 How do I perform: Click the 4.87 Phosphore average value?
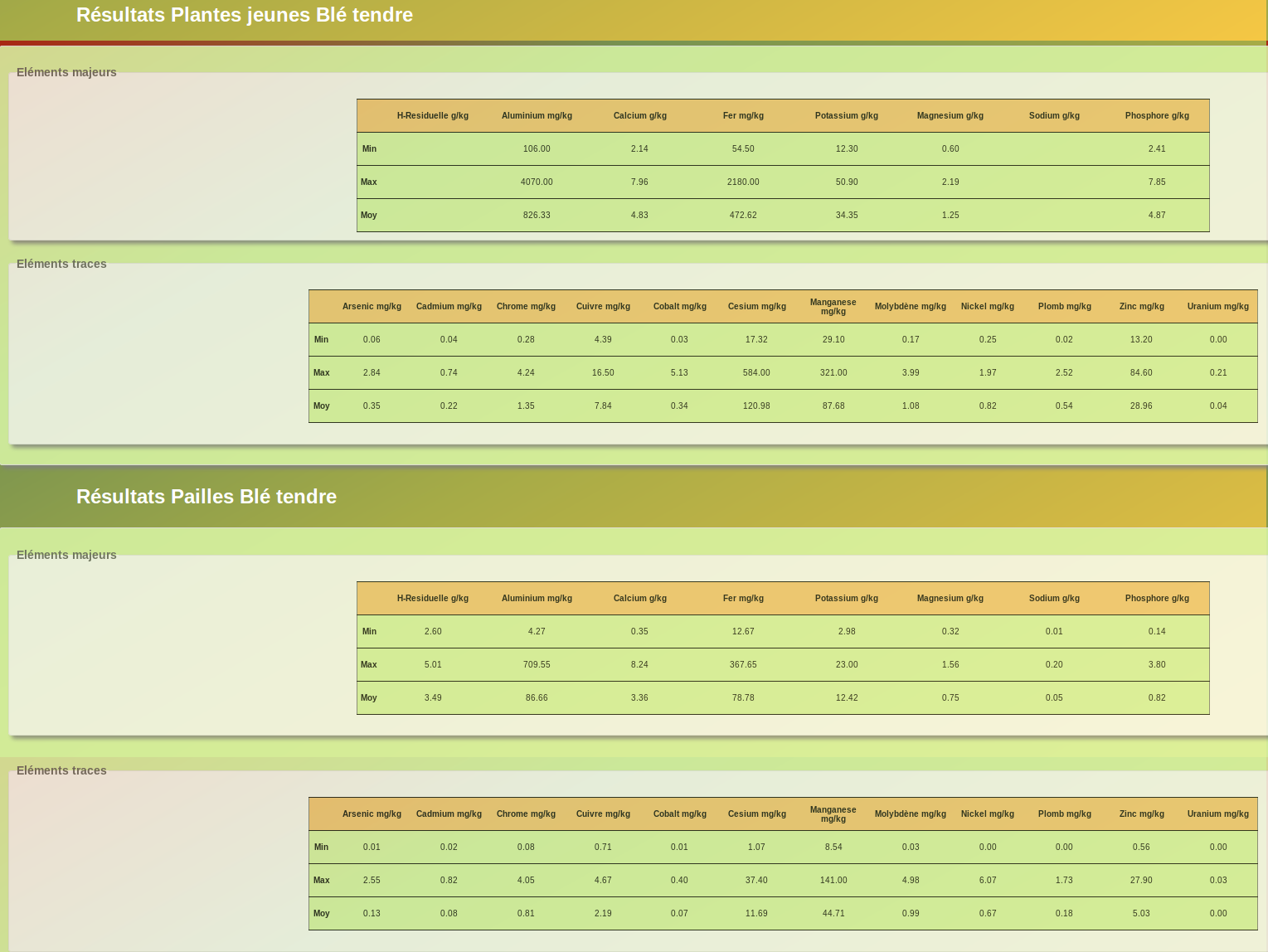[x=1157, y=215]
